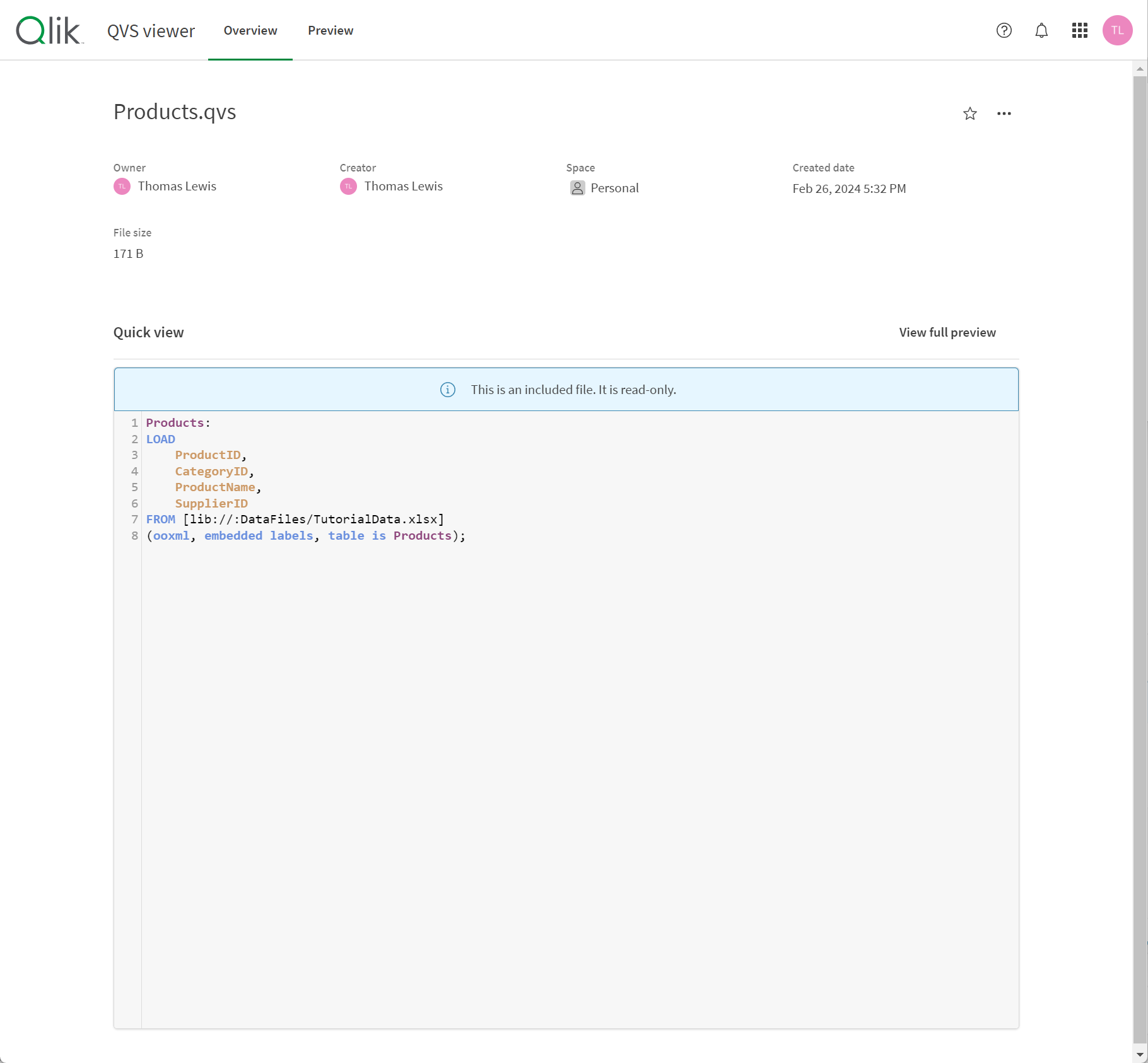This screenshot has height=1063, width=1148.
Task: Click the owner's Thomas Lewis avatar
Action: (122, 187)
